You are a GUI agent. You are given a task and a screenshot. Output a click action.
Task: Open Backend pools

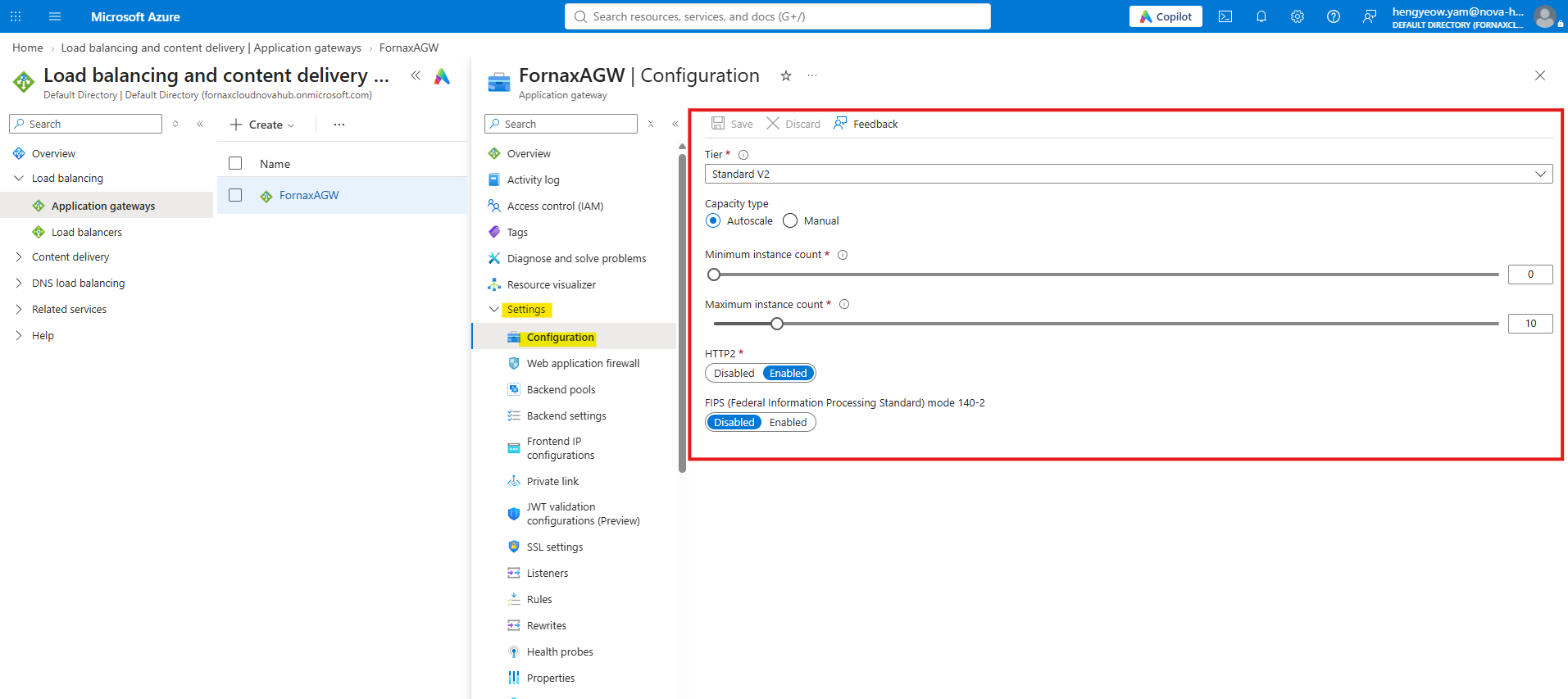coord(561,390)
